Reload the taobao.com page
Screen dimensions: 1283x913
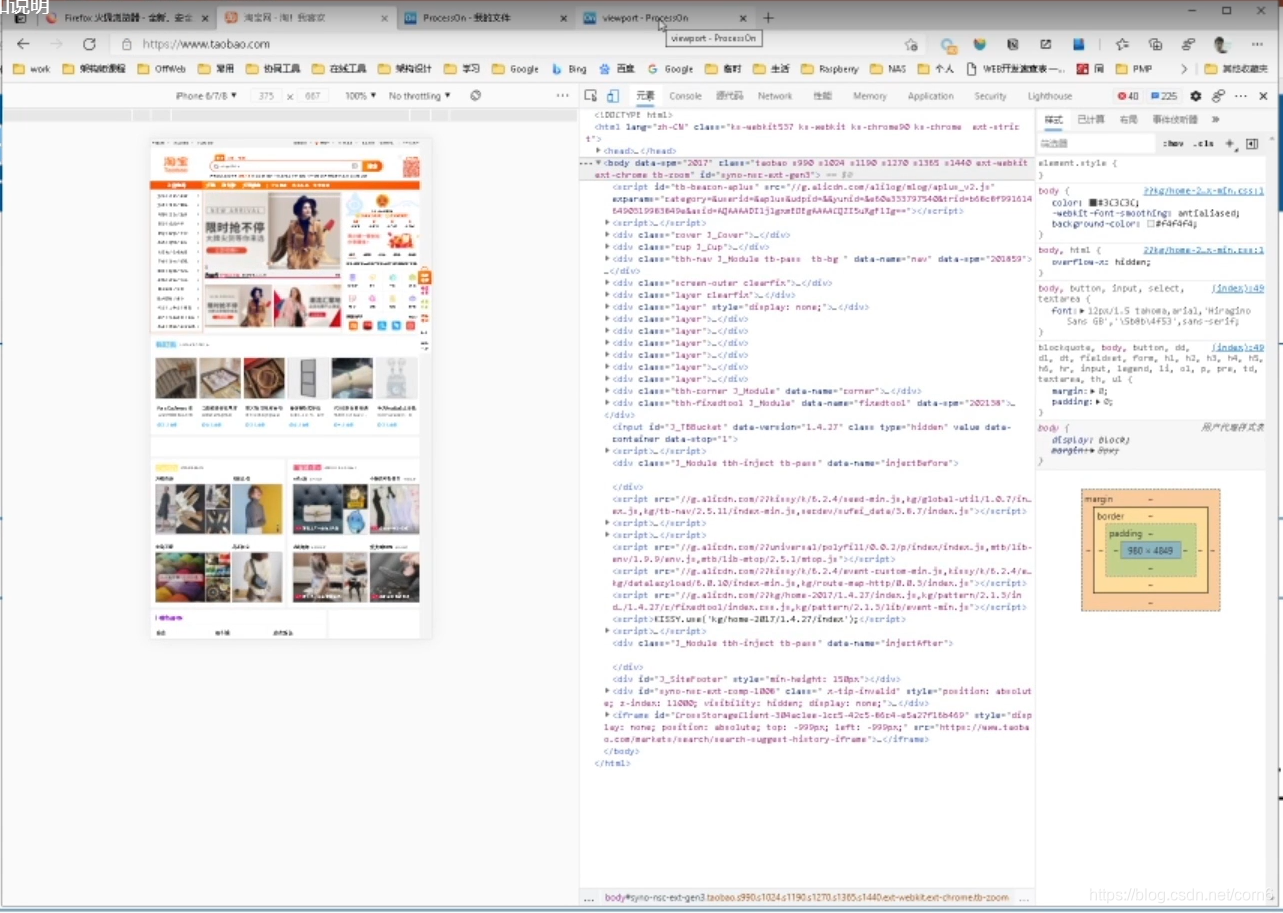click(x=89, y=44)
